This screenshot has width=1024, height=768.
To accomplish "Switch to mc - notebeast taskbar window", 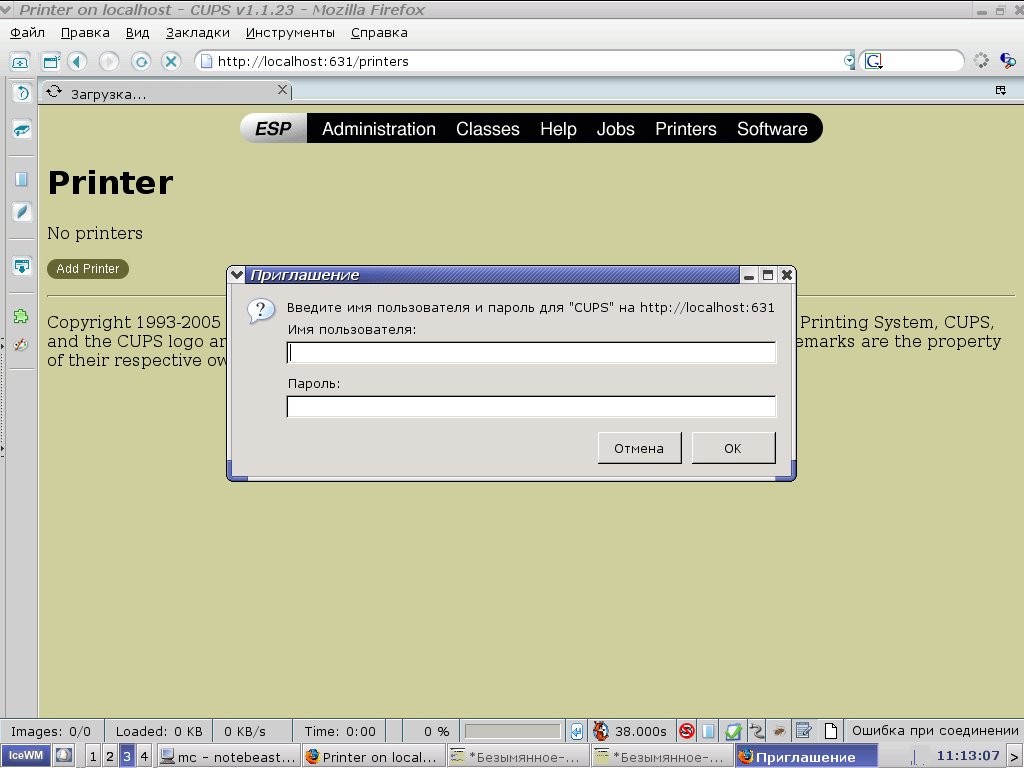I will click(x=229, y=757).
